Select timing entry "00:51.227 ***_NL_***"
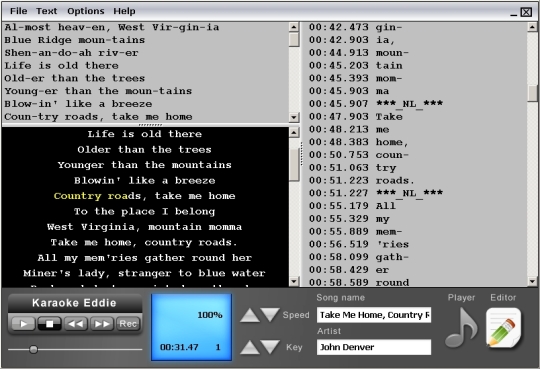 376,193
